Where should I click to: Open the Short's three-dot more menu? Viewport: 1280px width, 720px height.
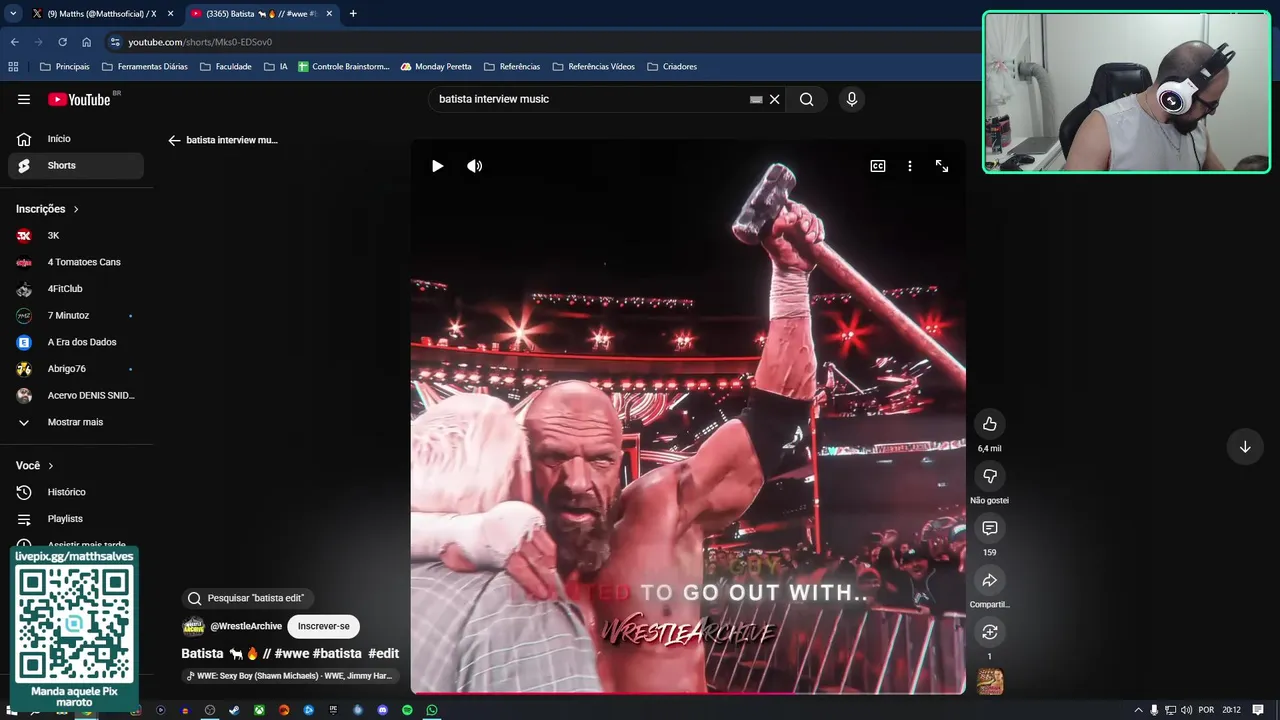910,166
